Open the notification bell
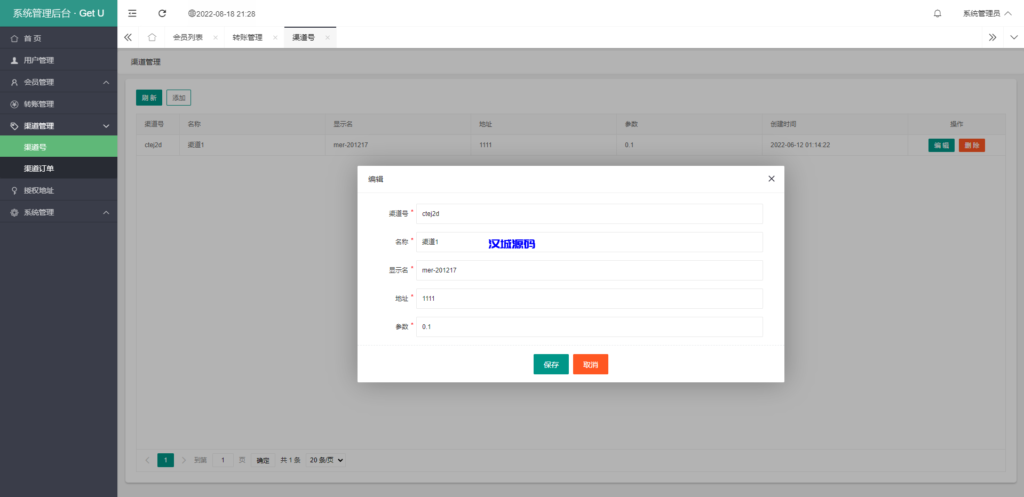The width and height of the screenshot is (1024, 497). (937, 14)
